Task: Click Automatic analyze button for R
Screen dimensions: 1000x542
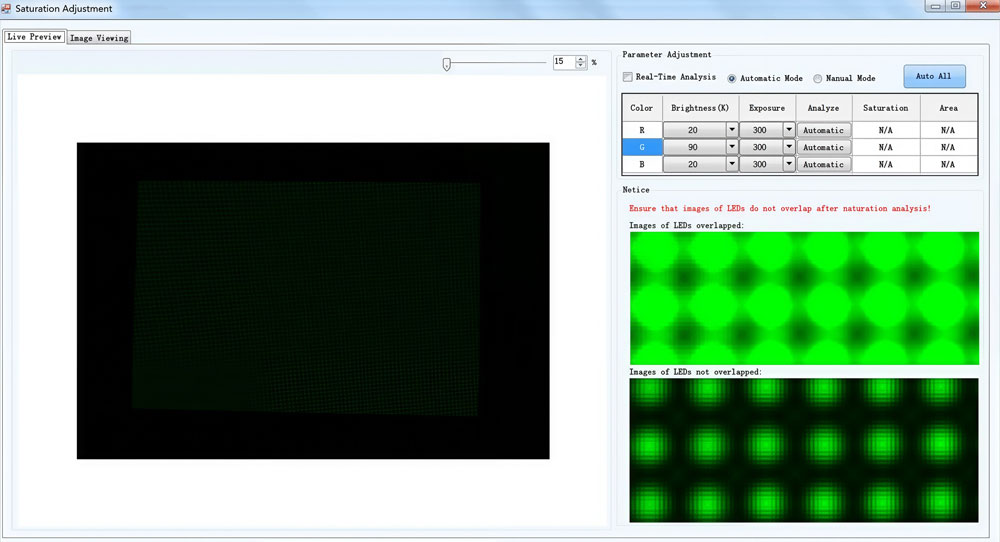Action: tap(823, 130)
